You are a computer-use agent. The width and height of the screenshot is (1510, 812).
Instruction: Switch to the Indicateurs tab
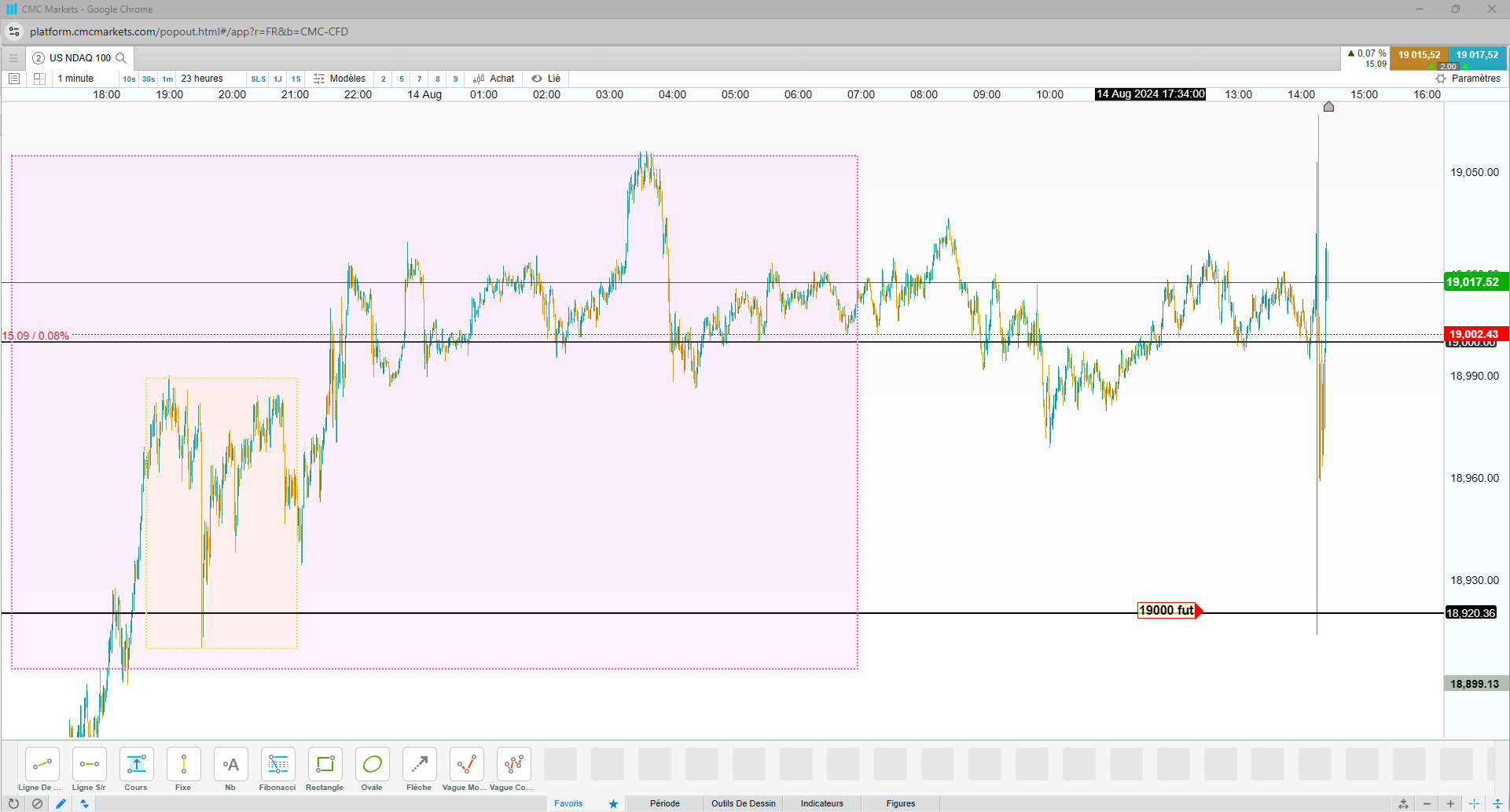[822, 803]
